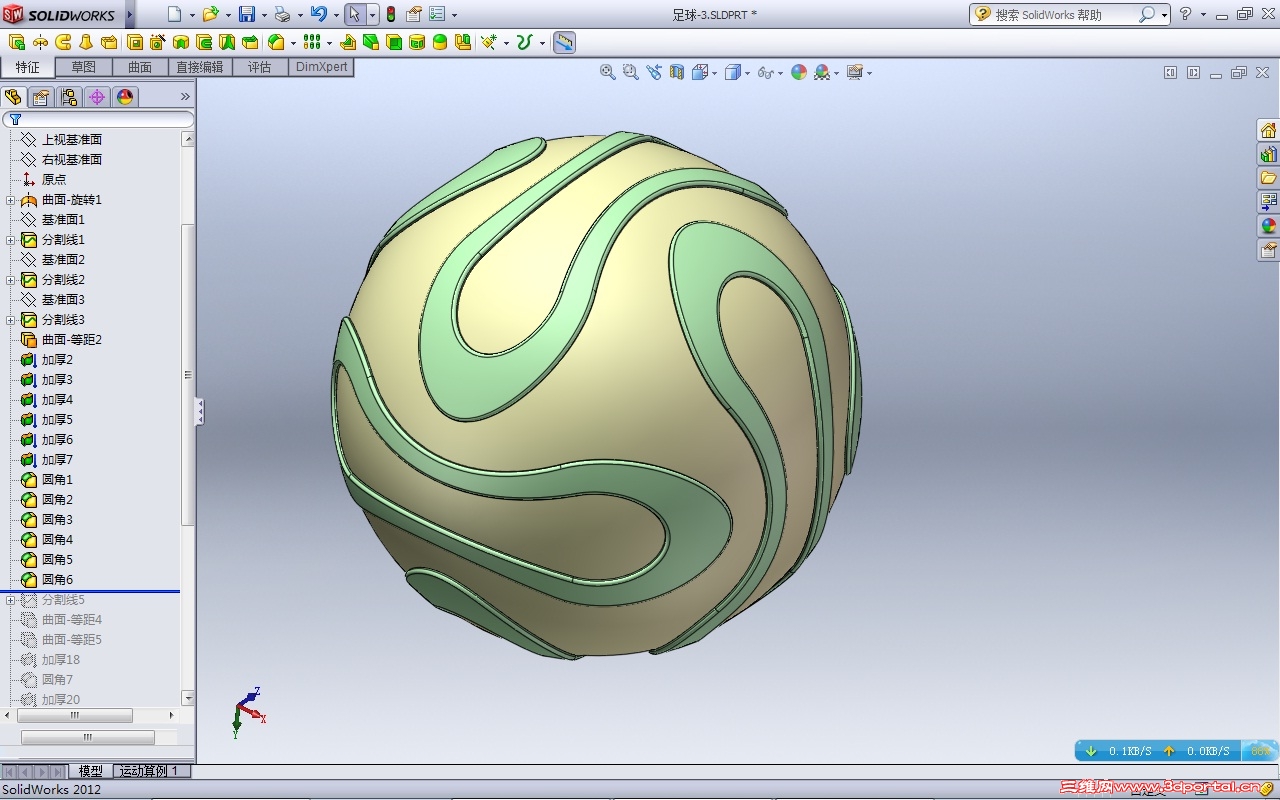Viewport: 1280px width, 800px height.
Task: Undo the last action with the Undo arrow
Action: point(318,14)
